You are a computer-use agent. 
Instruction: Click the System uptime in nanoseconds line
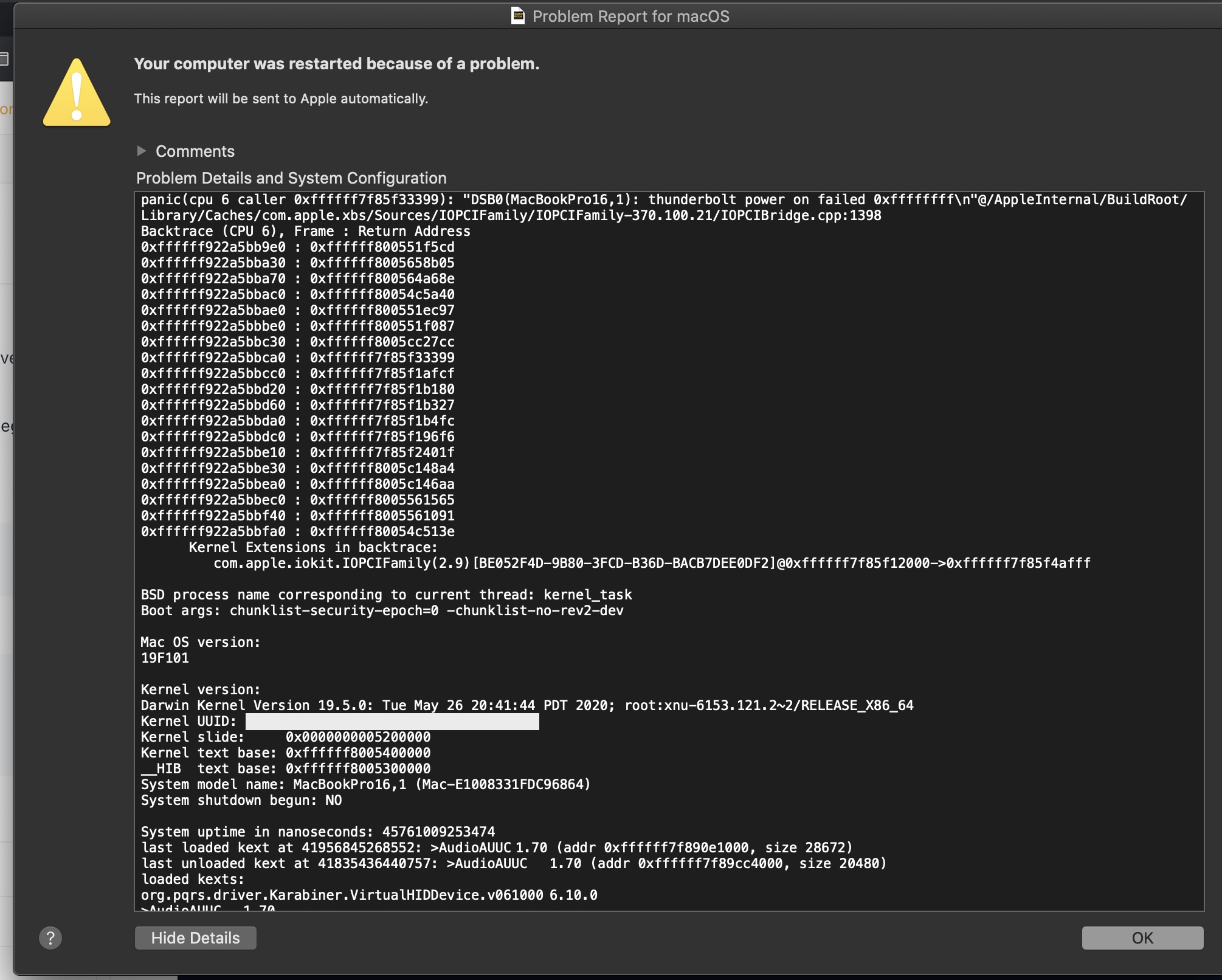[x=317, y=832]
